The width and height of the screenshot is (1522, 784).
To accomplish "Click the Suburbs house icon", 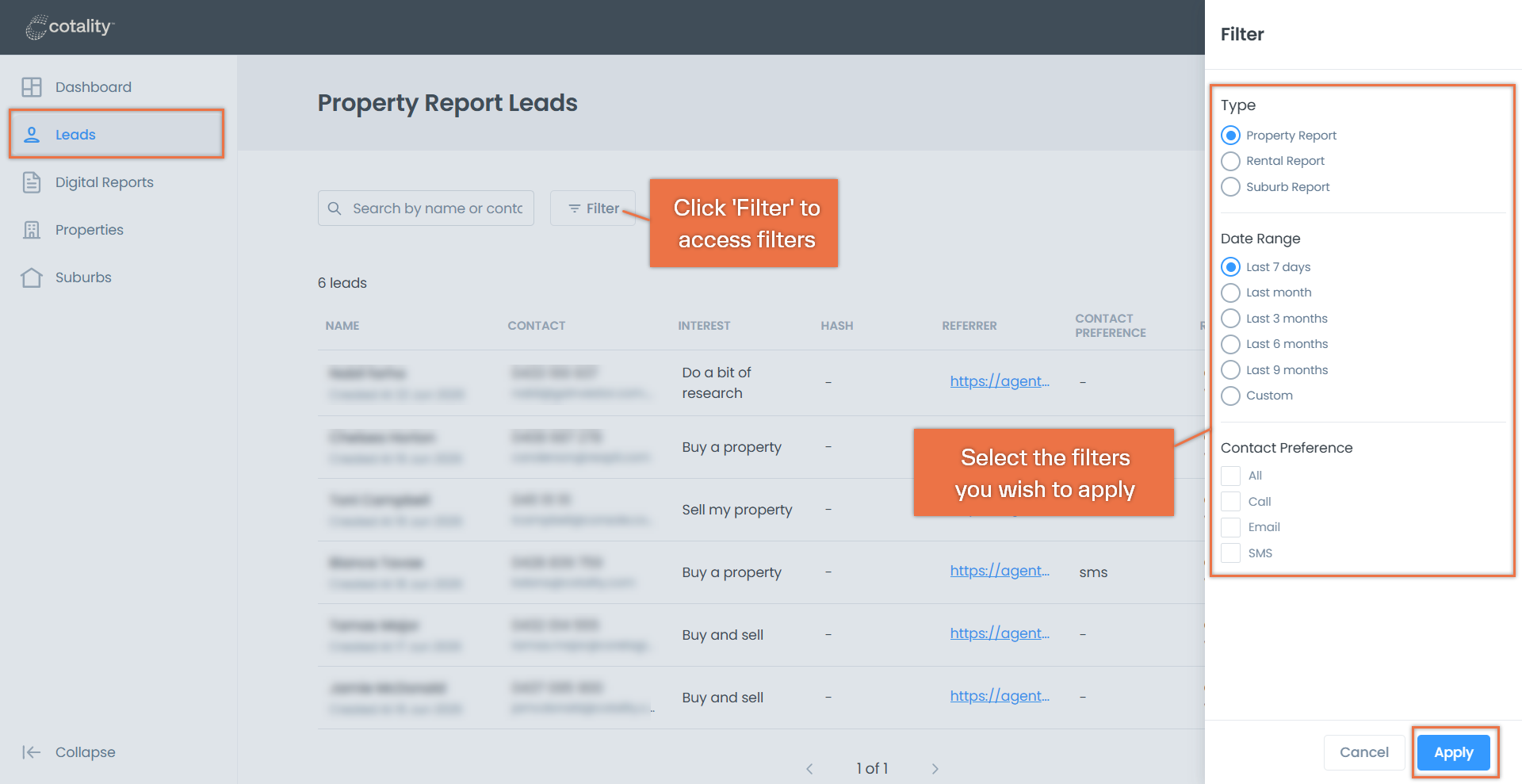I will [x=32, y=277].
